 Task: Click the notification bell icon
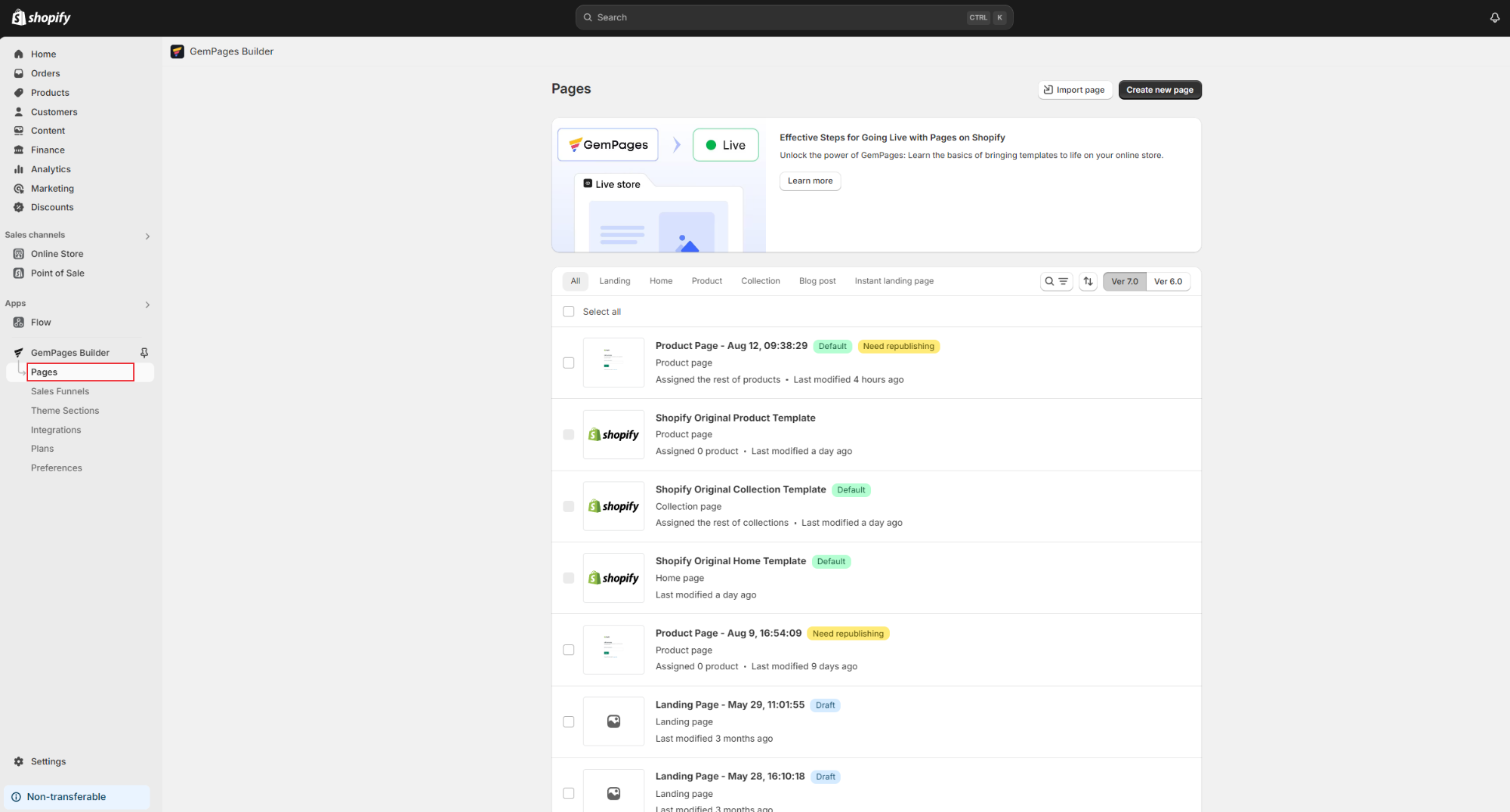coord(1494,17)
